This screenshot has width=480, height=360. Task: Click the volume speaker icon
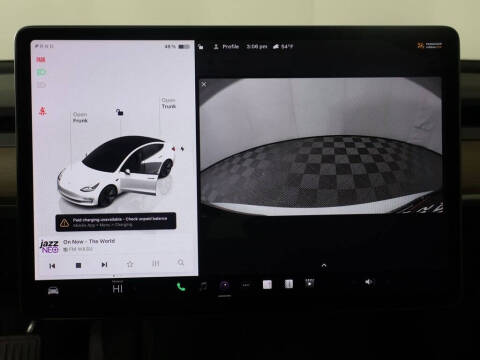368,282
